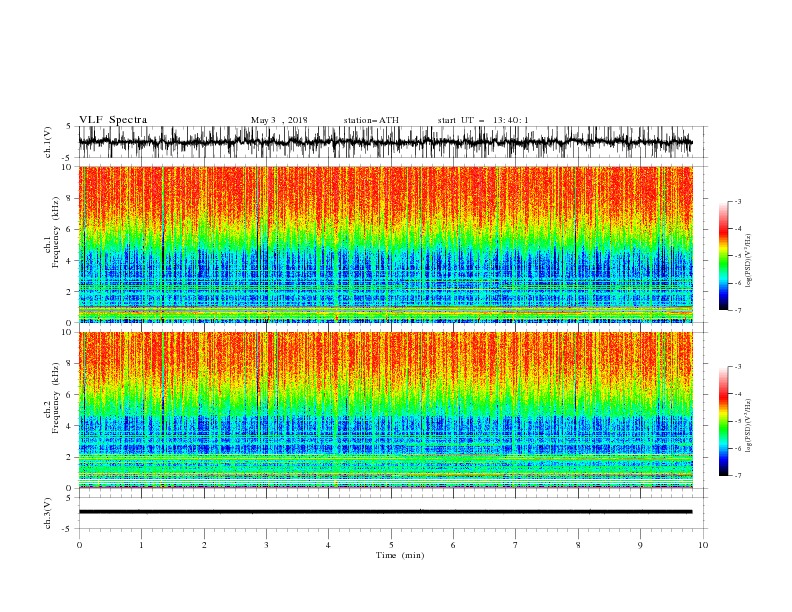Image resolution: width=792 pixels, height=612 pixels.
Task: Click time axis tick label "0"
Action: 79,545
